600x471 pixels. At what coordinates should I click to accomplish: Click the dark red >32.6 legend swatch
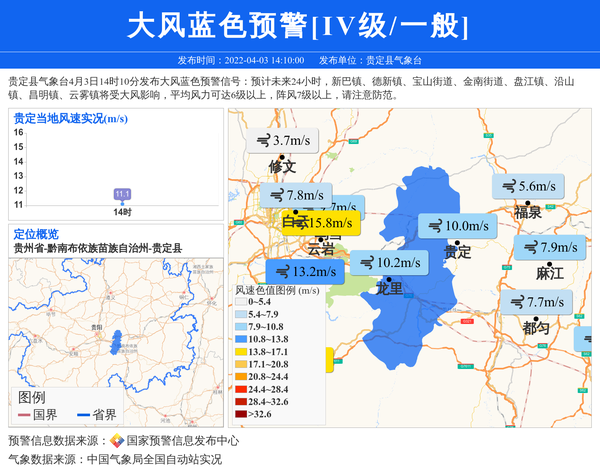242,413
